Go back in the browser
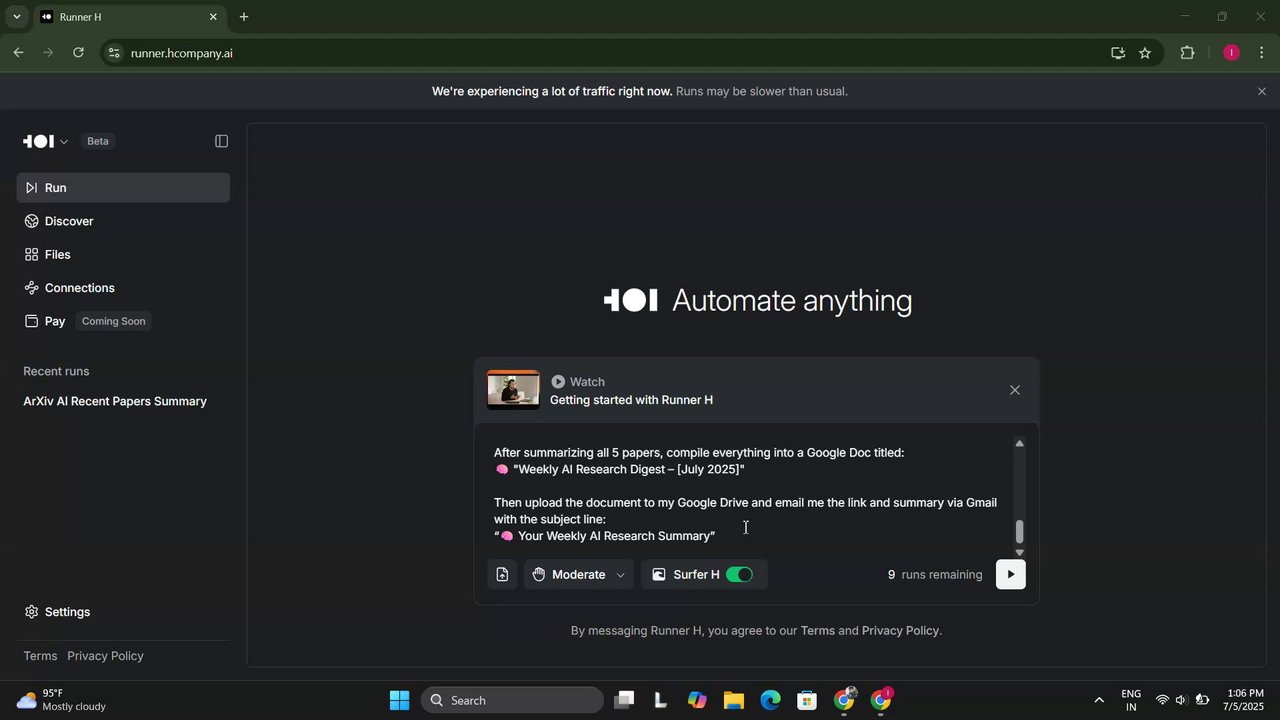 [x=18, y=53]
